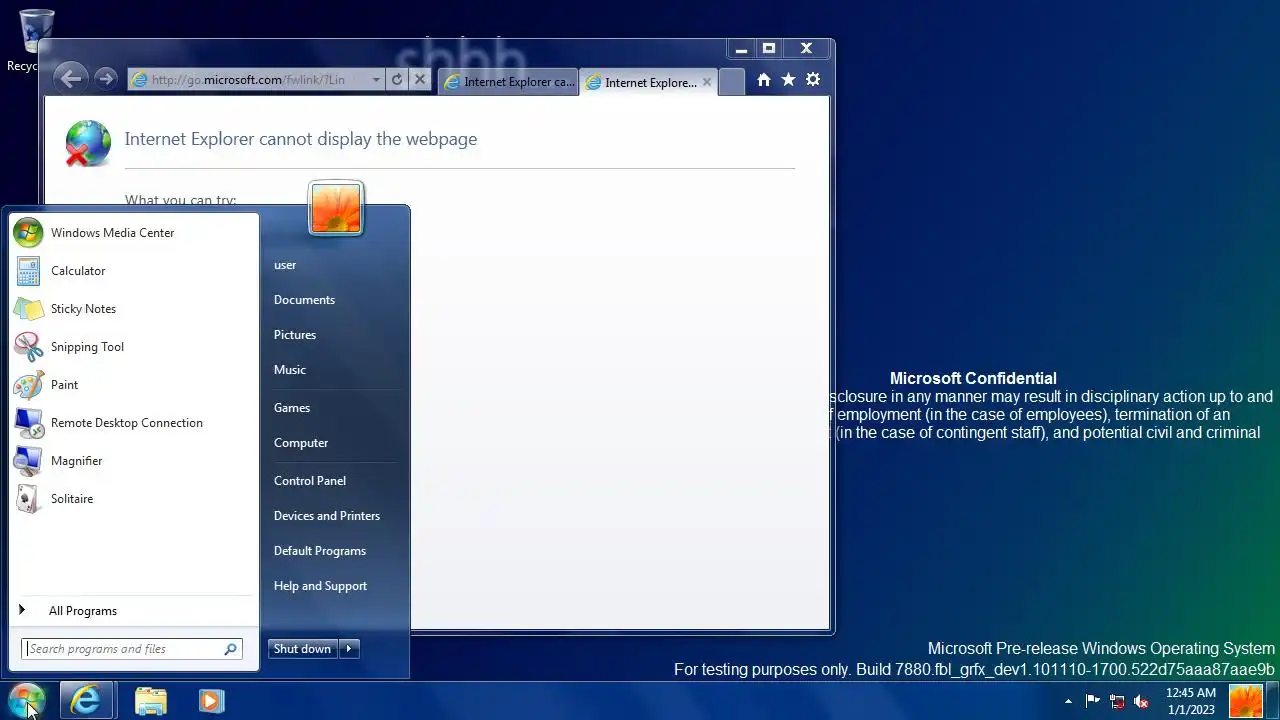Click the Start orb button
The width and height of the screenshot is (1280, 720).
coord(27,700)
